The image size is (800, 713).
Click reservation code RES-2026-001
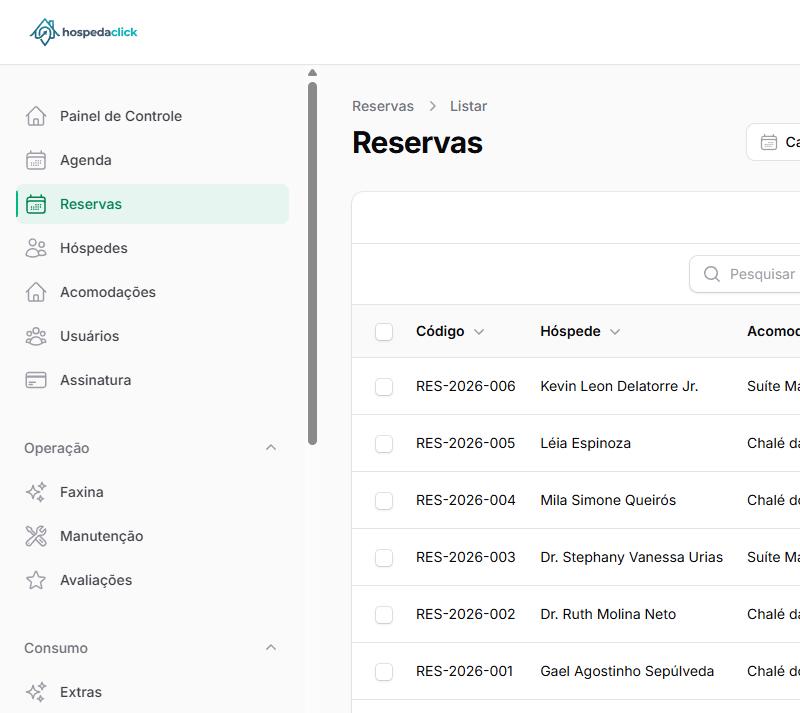click(x=464, y=671)
